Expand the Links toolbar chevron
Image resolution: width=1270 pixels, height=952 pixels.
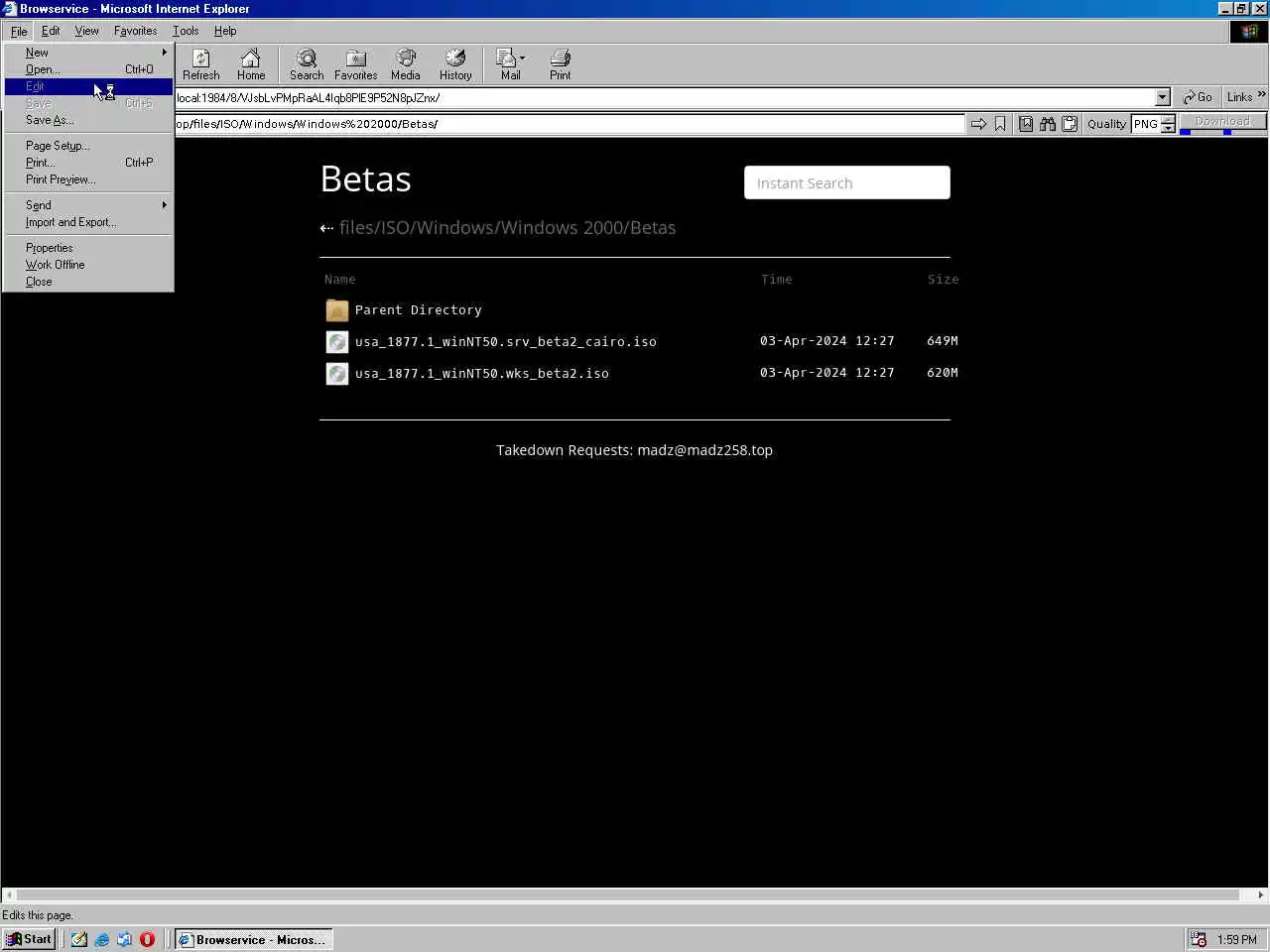pos(1262,95)
